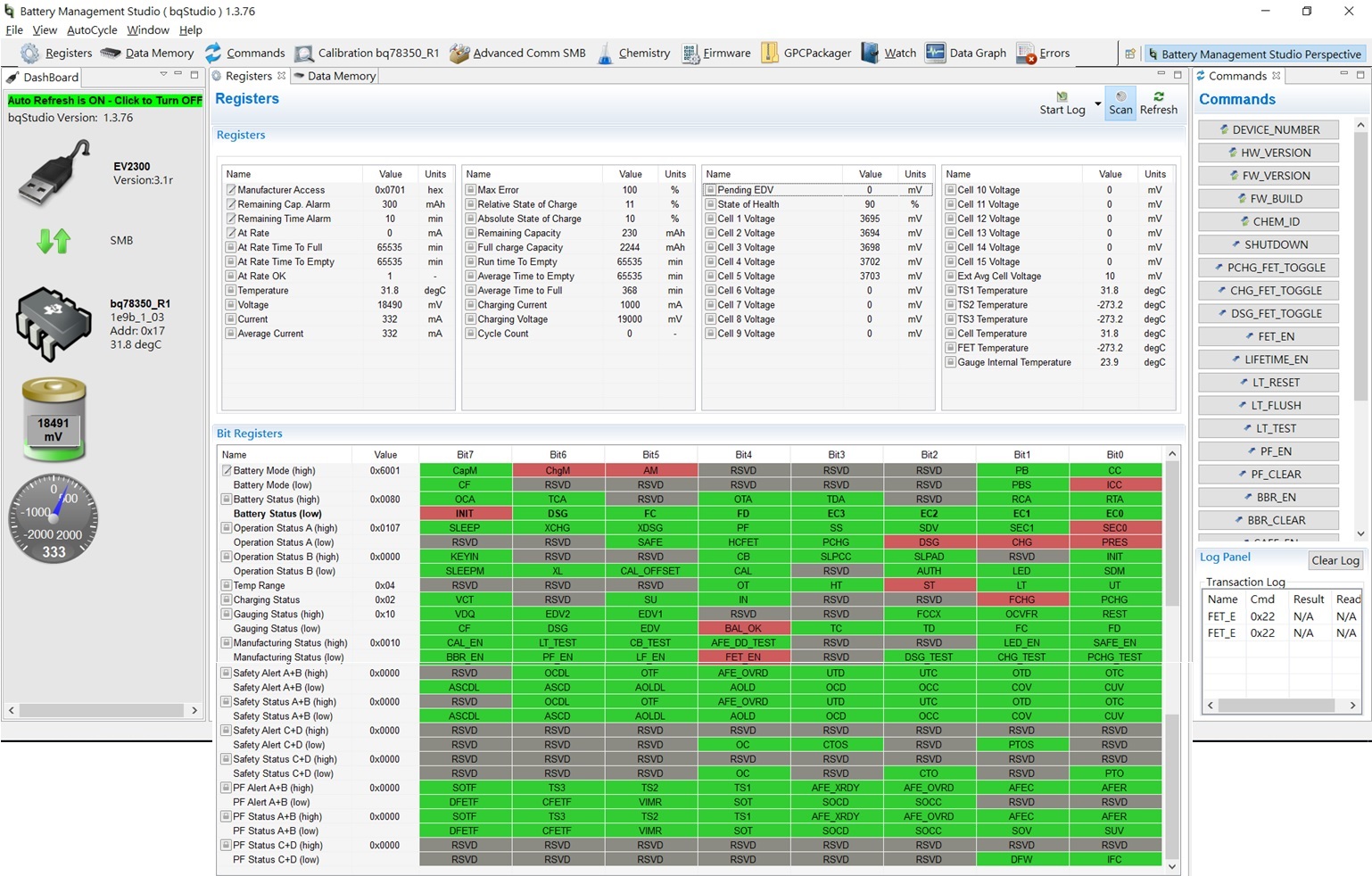Open the Window menu
The width and height of the screenshot is (1372, 876).
click(x=148, y=30)
